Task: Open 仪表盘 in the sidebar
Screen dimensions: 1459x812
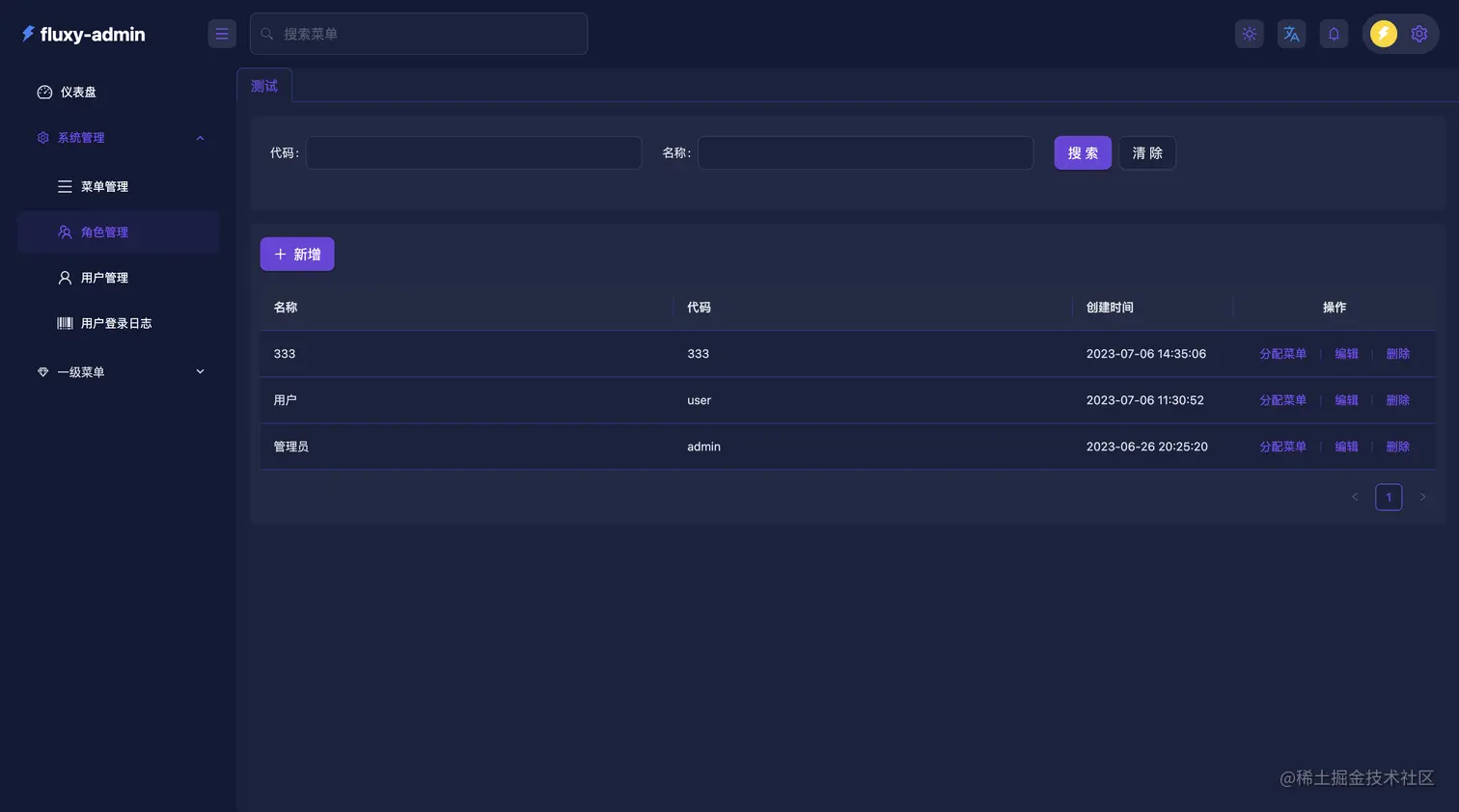Action: [119, 93]
